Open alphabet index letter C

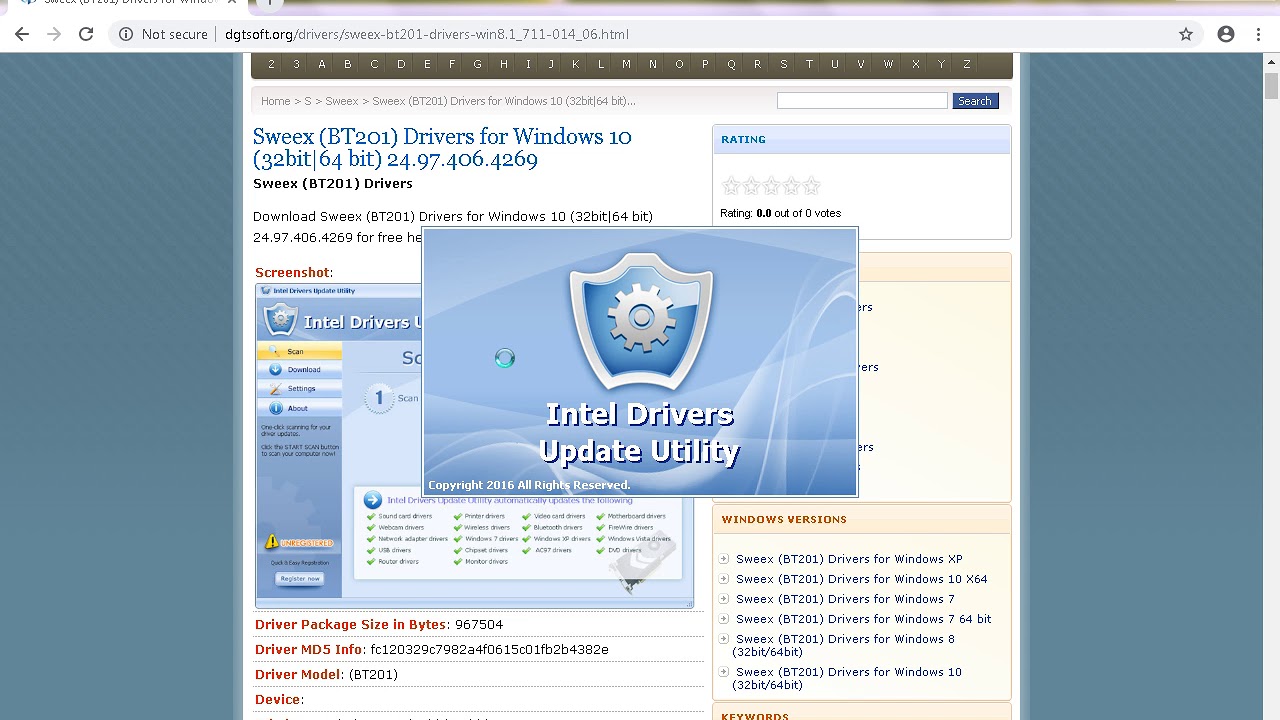click(x=375, y=64)
